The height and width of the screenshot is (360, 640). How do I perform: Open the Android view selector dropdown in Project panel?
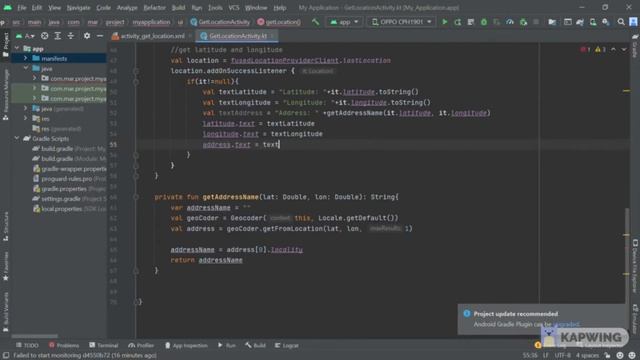tap(25, 36)
